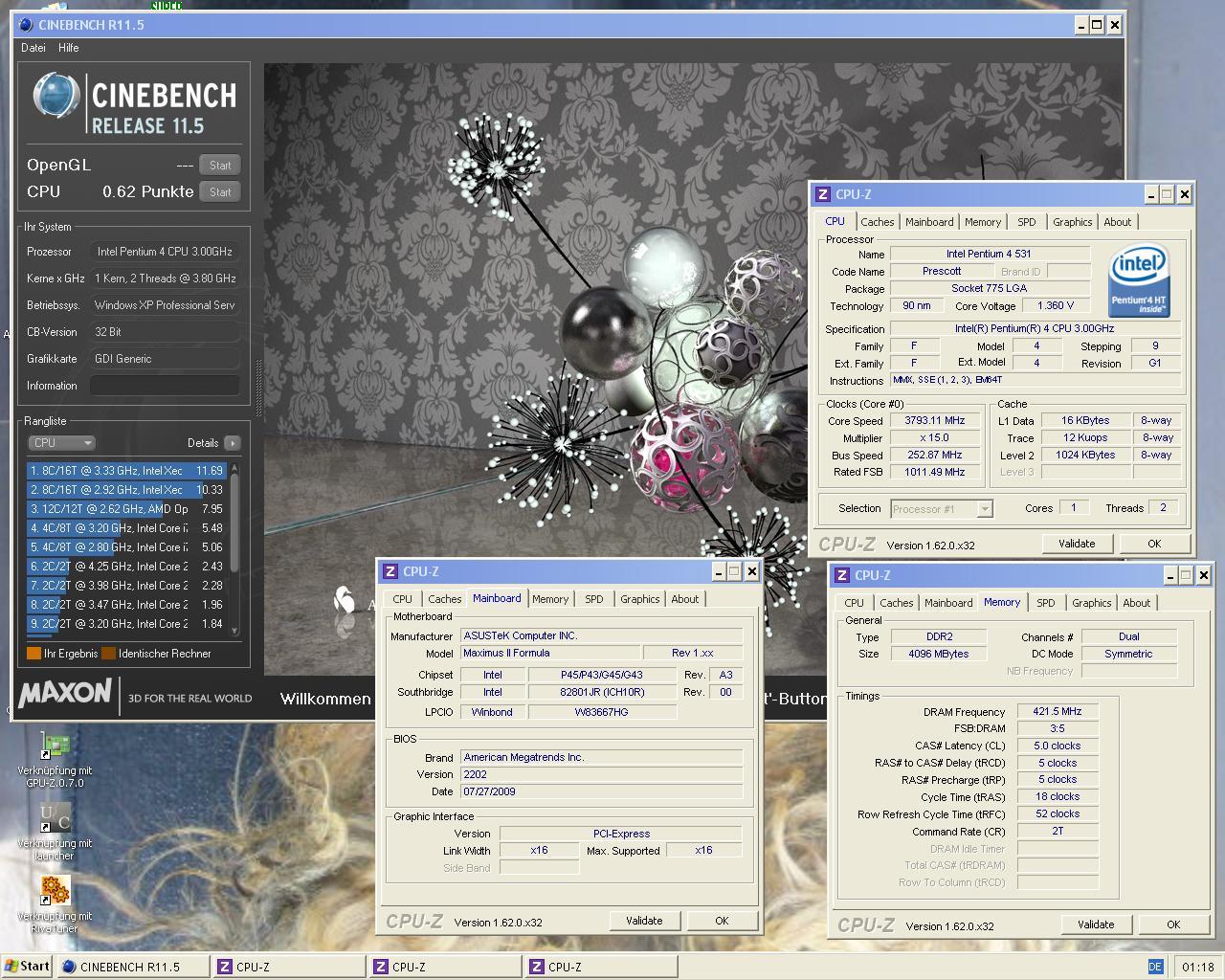Viewport: 1225px width, 980px height.
Task: Click the BIOS date 07/27/2009 field
Action: click(601, 791)
